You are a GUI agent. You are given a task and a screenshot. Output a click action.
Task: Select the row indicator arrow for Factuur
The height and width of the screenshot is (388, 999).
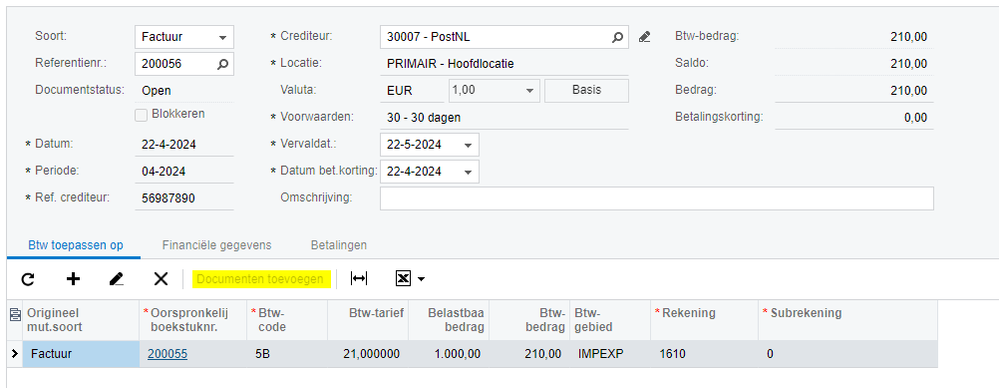[x=15, y=354]
